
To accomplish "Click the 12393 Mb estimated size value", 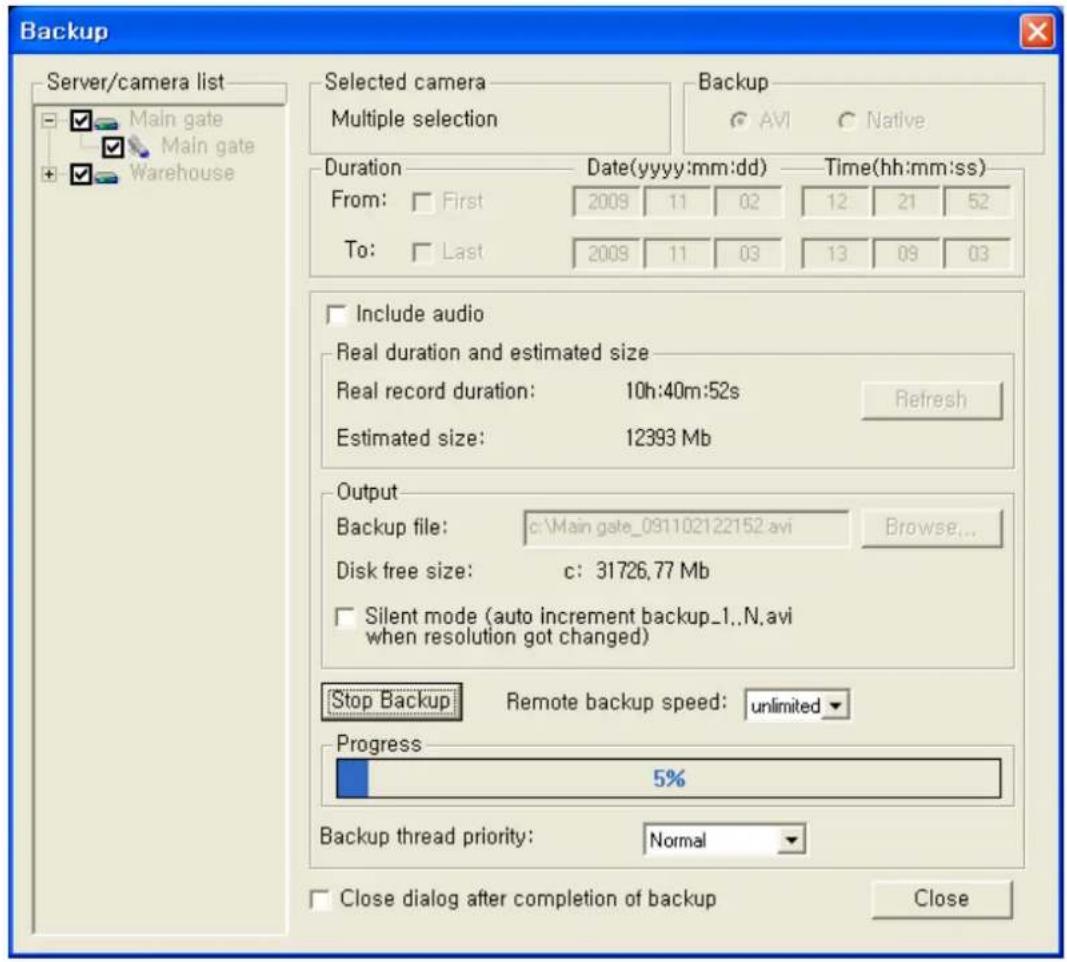I will pyautogui.click(x=668, y=437).
